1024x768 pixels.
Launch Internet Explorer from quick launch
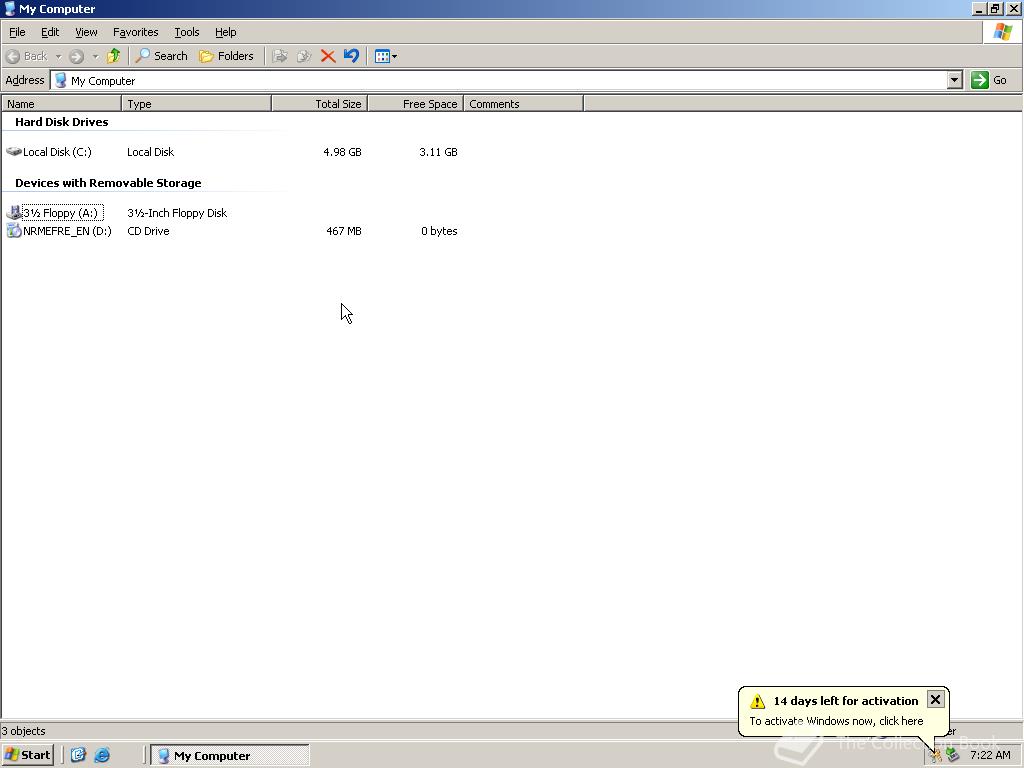pyautogui.click(x=103, y=755)
